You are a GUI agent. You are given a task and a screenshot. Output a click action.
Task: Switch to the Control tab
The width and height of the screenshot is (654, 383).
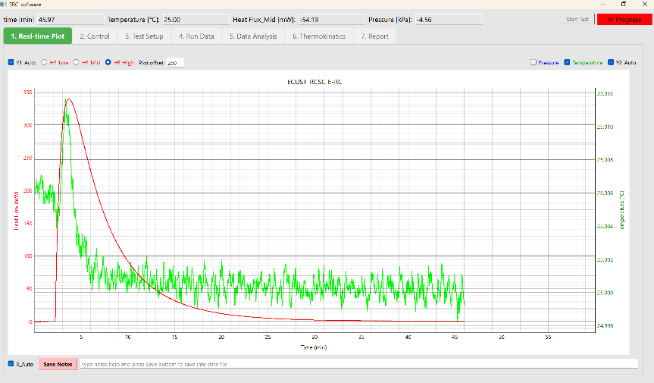[95, 36]
